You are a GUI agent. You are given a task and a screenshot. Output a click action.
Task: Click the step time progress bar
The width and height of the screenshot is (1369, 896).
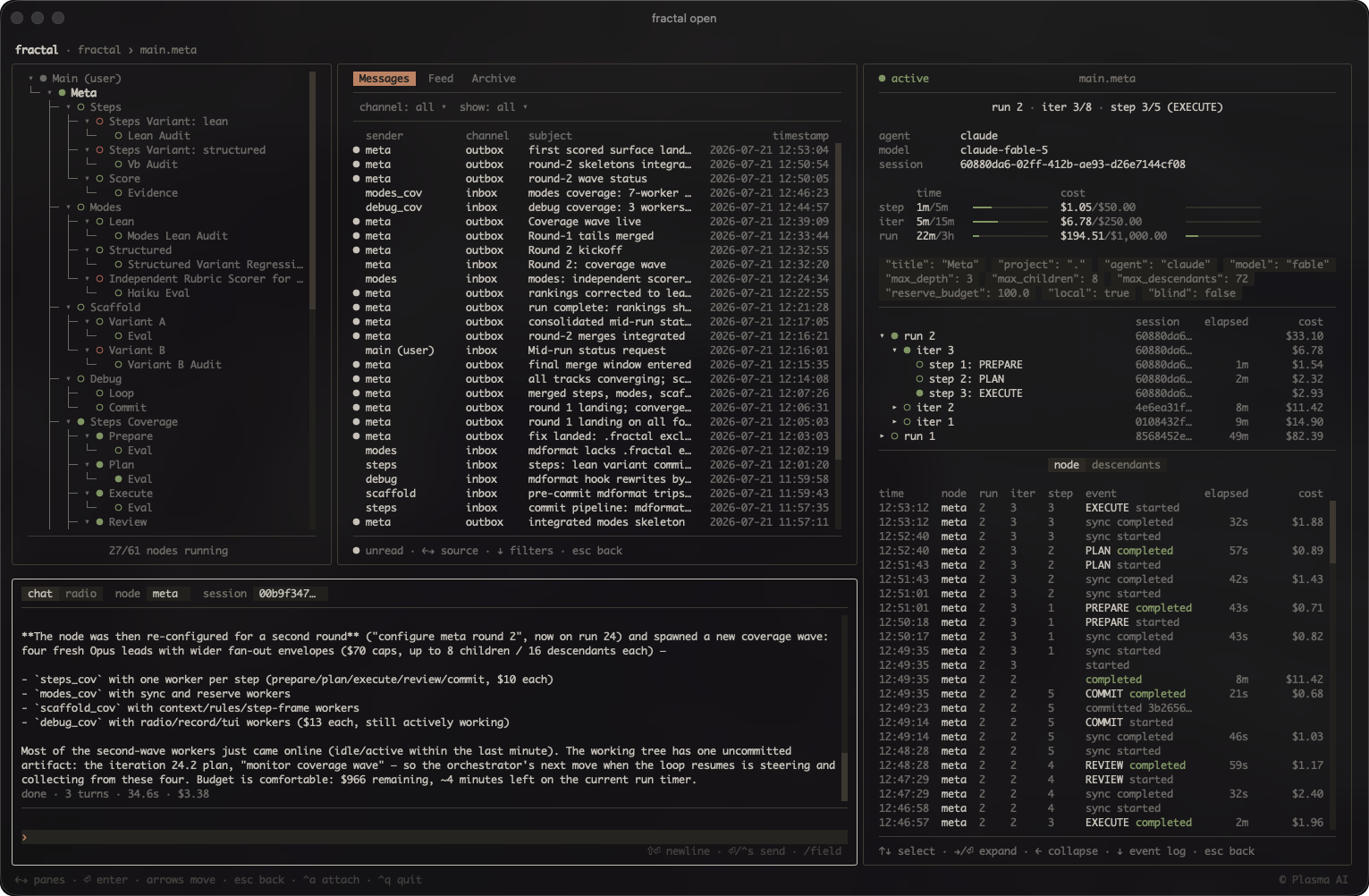1010,207
